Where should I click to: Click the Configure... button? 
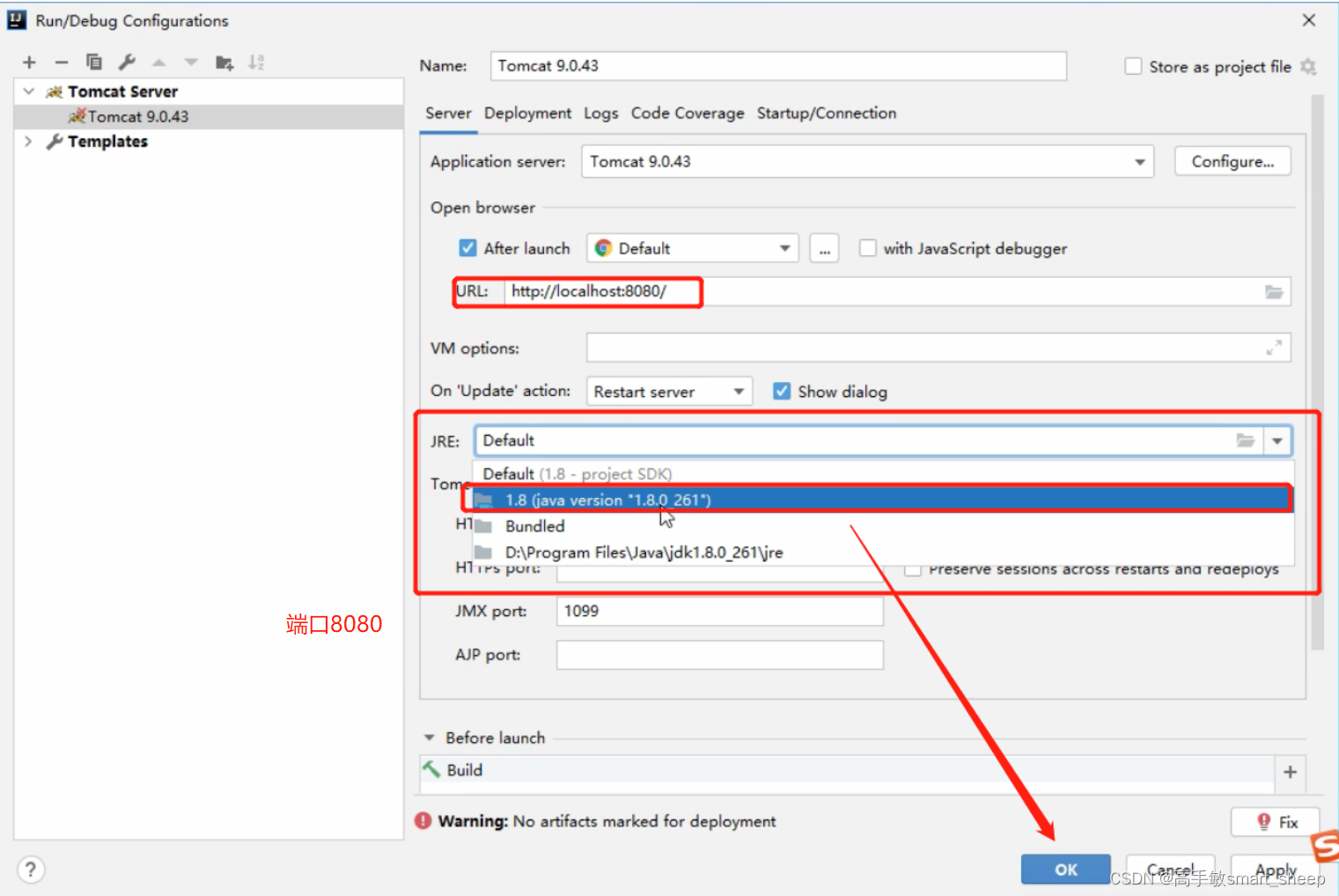pos(1232,162)
